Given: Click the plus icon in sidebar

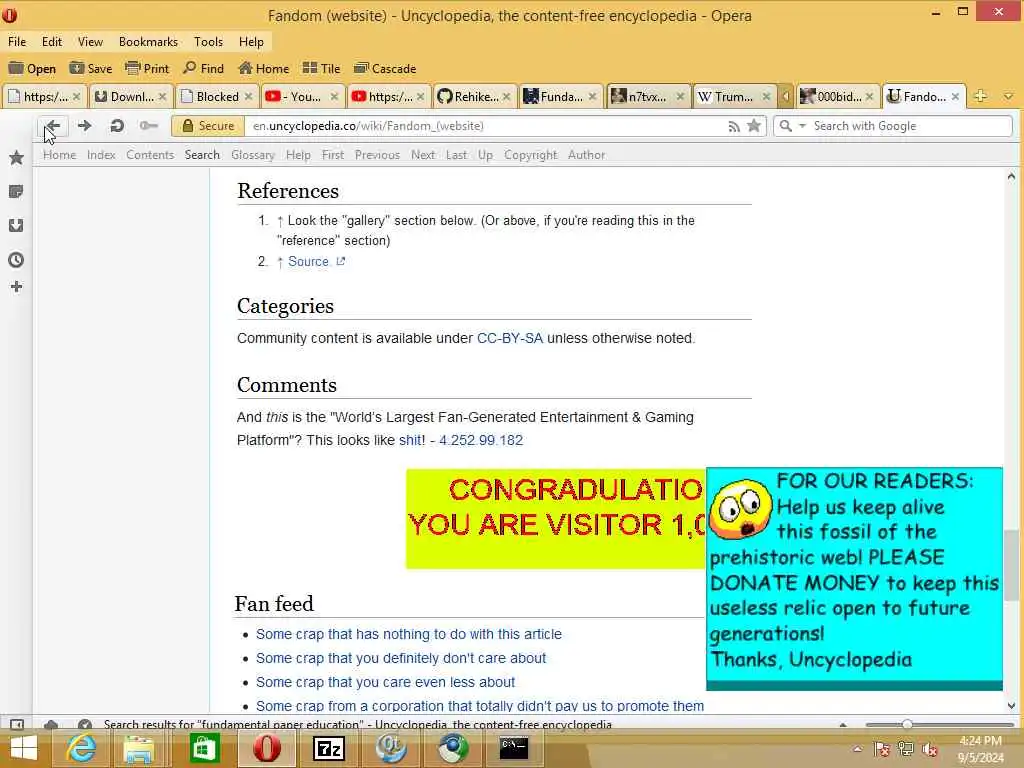Looking at the screenshot, I should pos(16,287).
